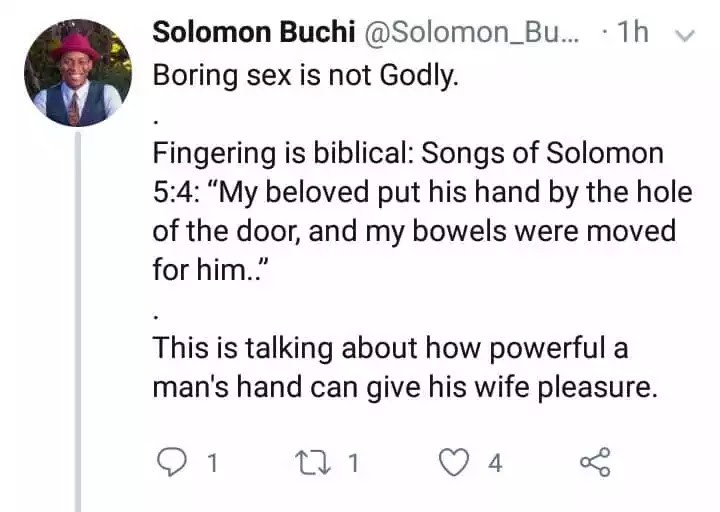View the like count of 4
The image size is (720, 512).
click(495, 463)
